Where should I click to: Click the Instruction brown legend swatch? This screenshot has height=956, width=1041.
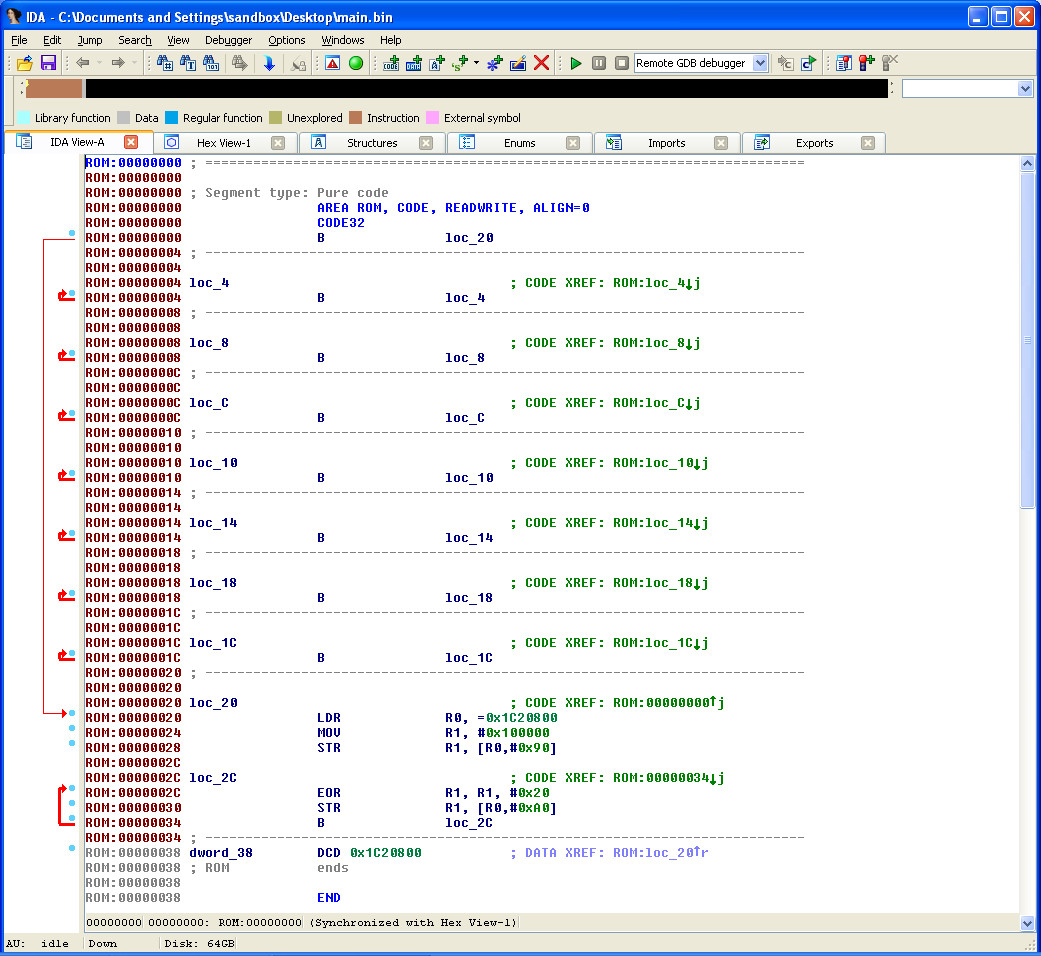[x=355, y=118]
